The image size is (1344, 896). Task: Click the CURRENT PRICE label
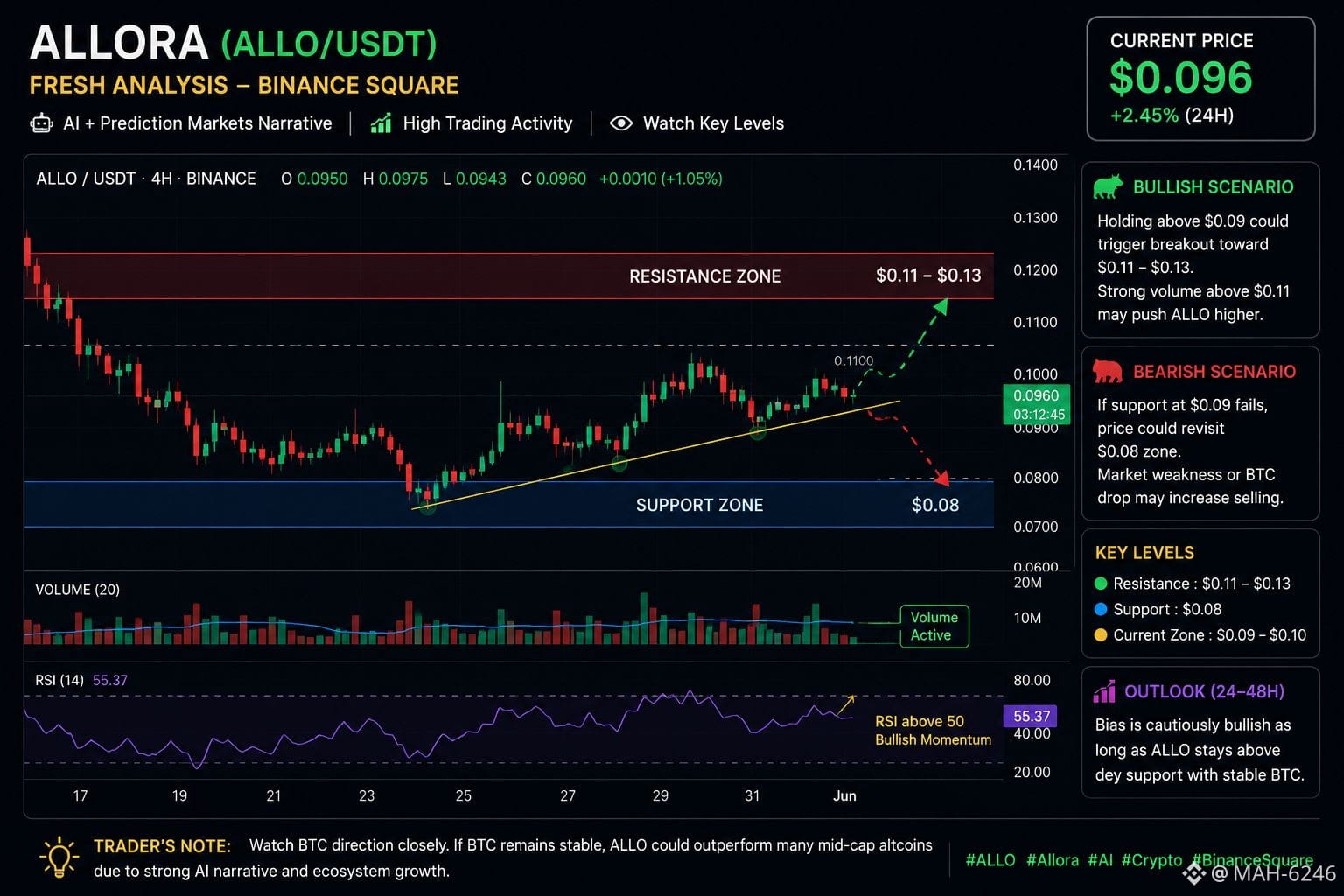coord(1181,41)
